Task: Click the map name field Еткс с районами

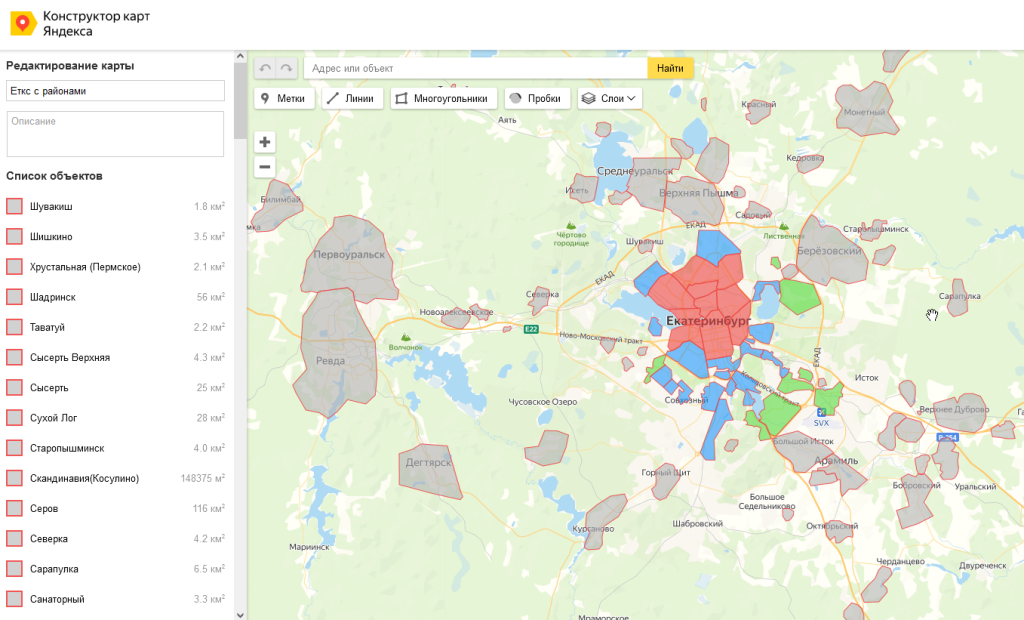Action: click(x=115, y=91)
